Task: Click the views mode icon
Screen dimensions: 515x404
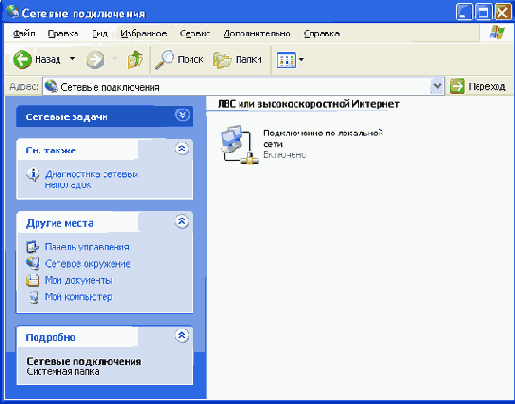Action: point(286,60)
